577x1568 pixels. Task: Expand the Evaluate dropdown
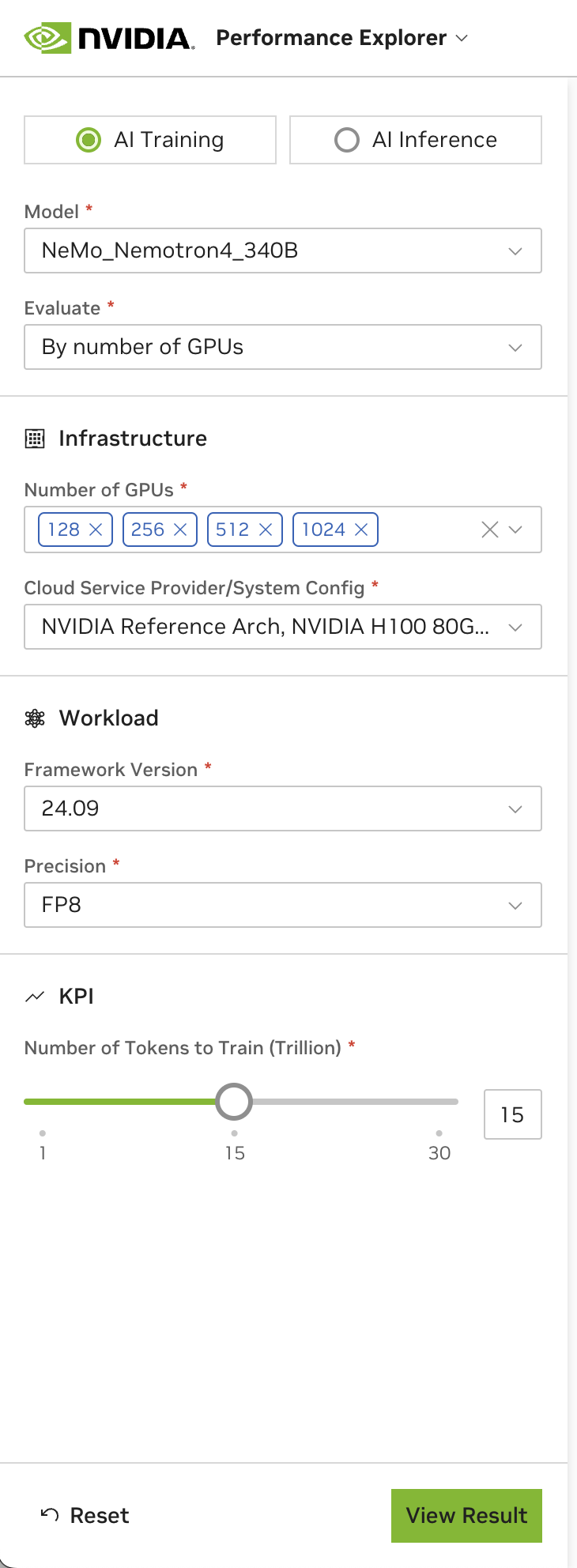coord(282,347)
